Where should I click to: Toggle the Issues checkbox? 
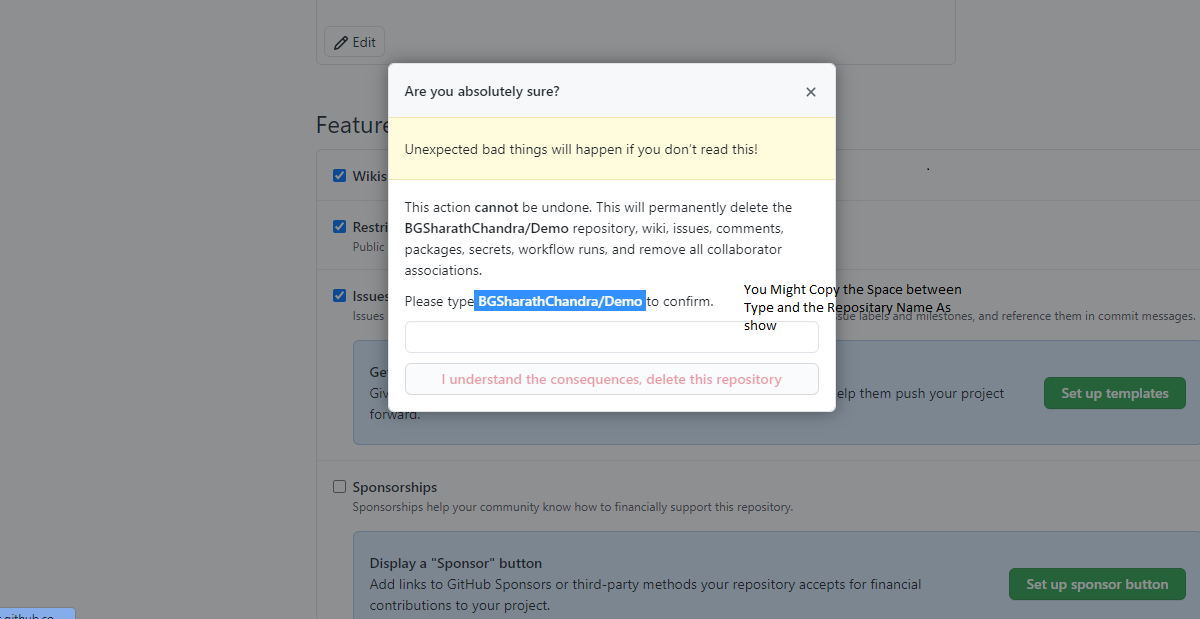pos(340,296)
